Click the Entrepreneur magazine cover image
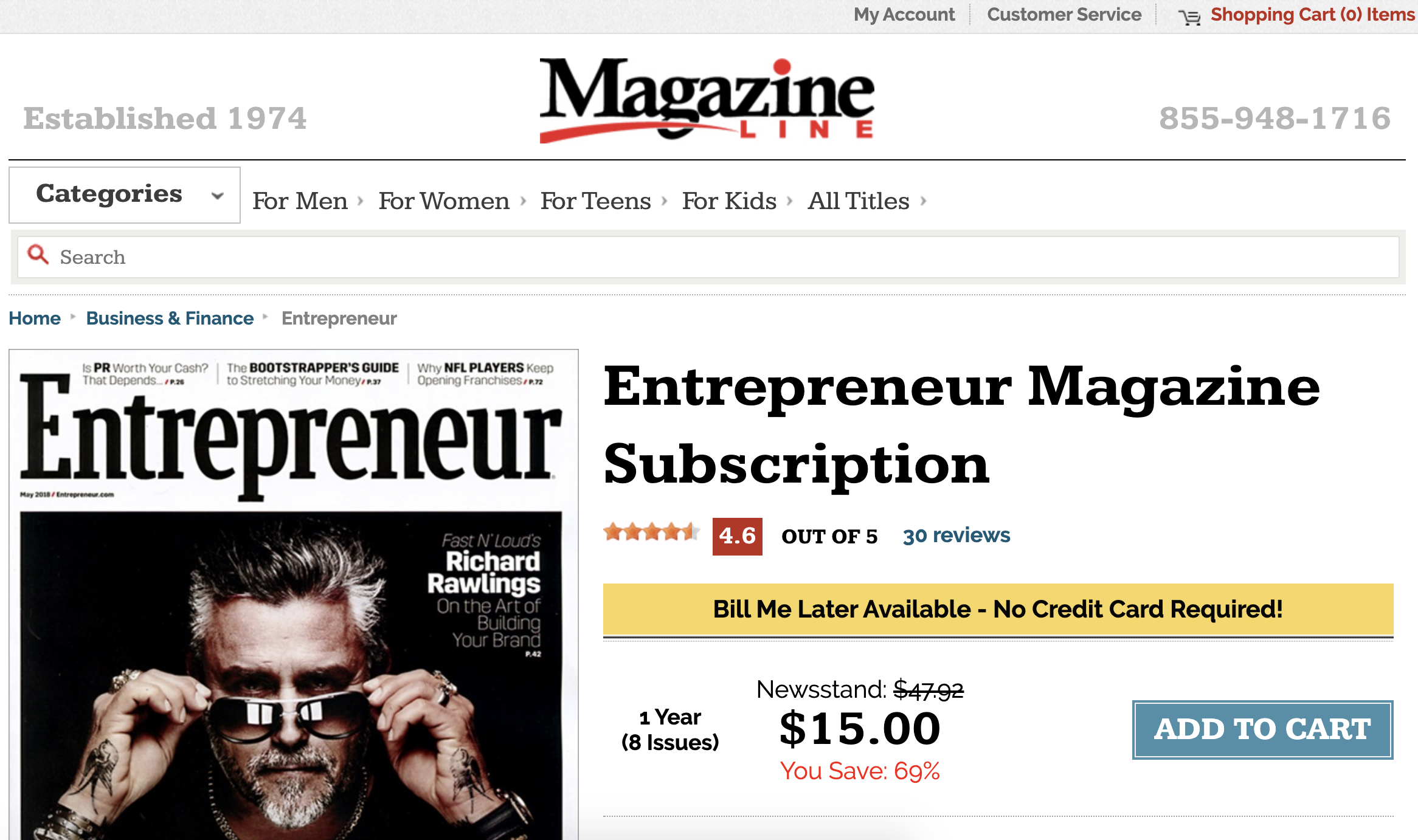This screenshot has width=1418, height=840. 294,596
